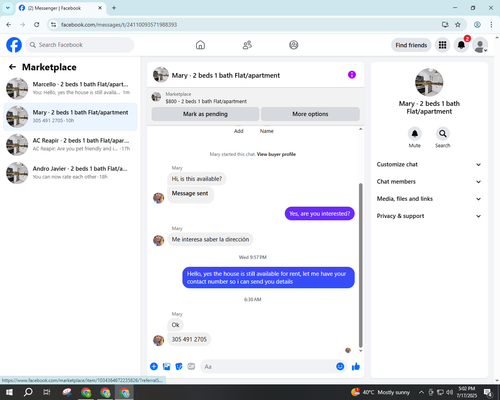The height and width of the screenshot is (400, 500).
Task: Open the Marketplace listing $800 banner
Action: 256,97
